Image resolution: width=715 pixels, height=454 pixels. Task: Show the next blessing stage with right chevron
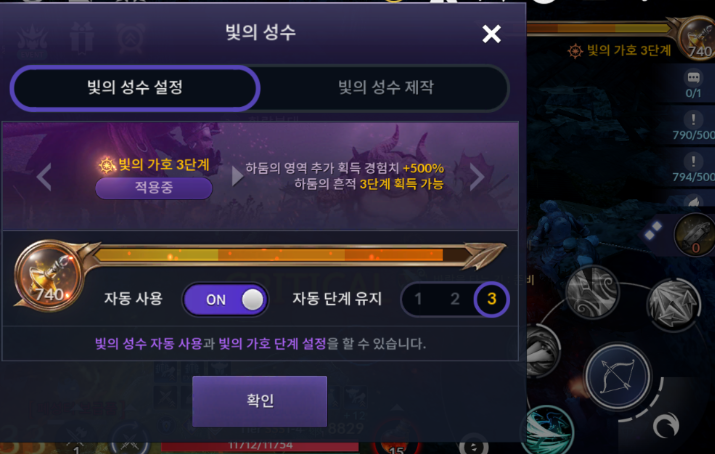click(x=477, y=176)
